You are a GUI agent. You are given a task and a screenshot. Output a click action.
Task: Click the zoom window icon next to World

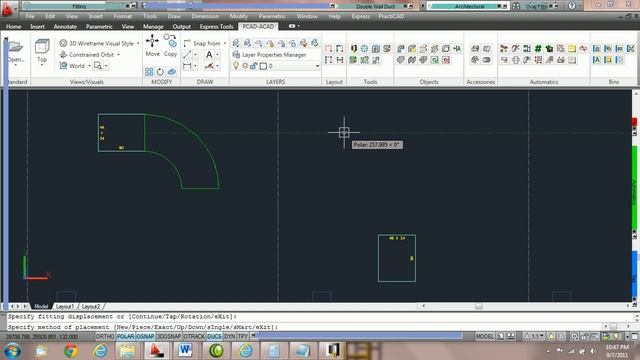(x=98, y=66)
